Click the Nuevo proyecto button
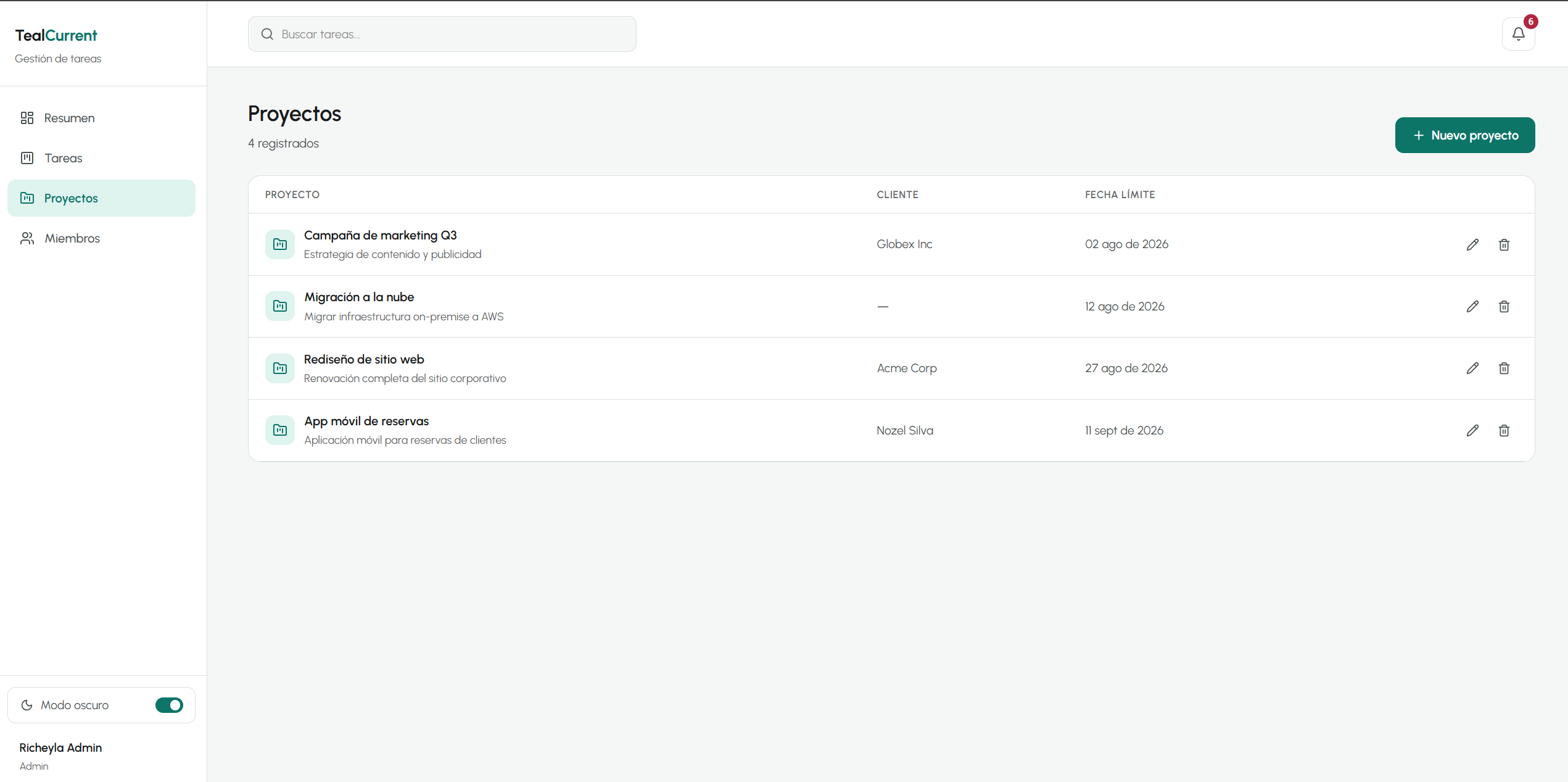This screenshot has width=1568, height=782. pos(1465,135)
